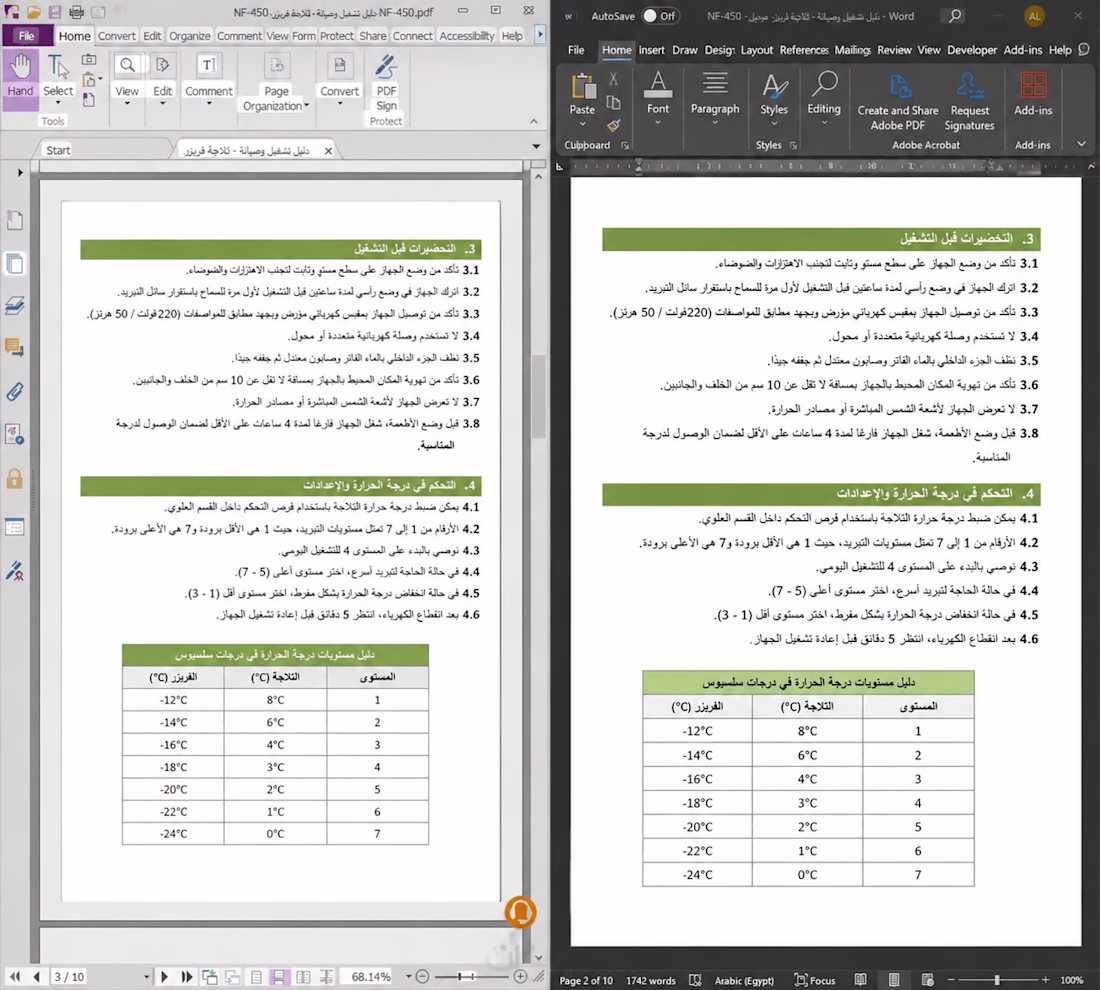Viewport: 1100px width, 990px height.
Task: Click Page 2 of 10 indicator
Action: (x=586, y=980)
